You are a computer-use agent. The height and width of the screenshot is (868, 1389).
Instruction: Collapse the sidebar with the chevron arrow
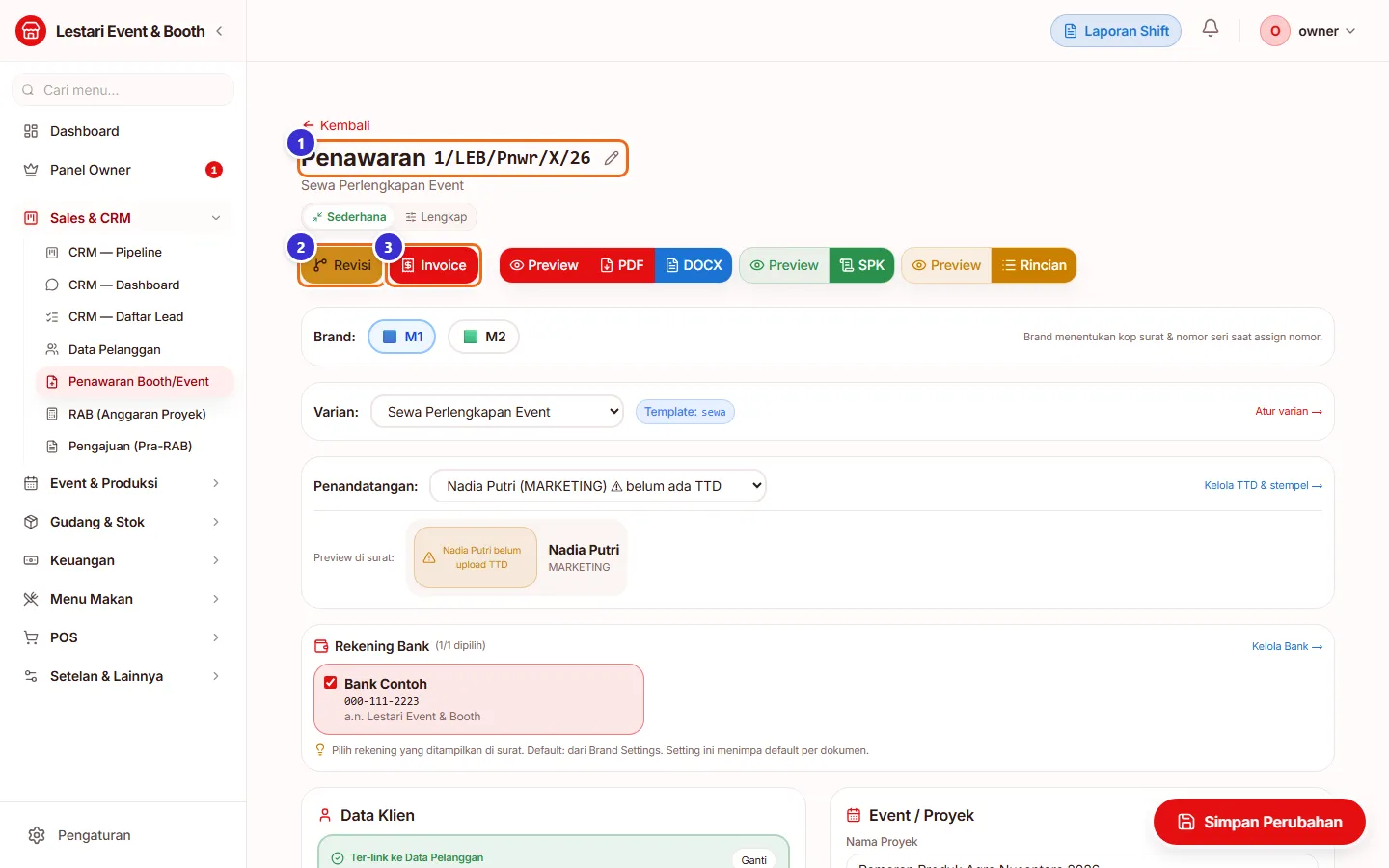[x=219, y=31]
